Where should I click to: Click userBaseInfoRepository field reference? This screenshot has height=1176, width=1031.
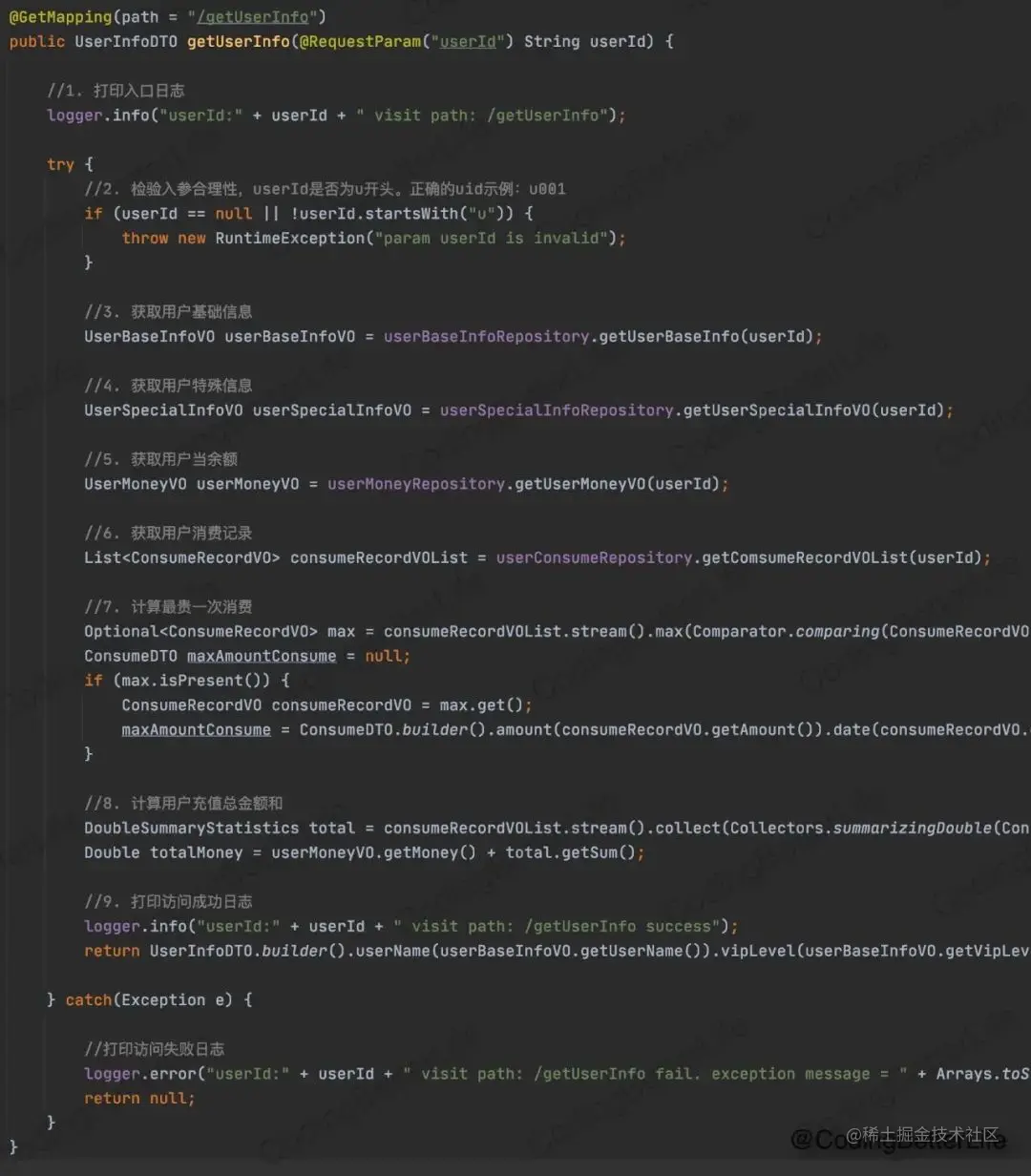[486, 336]
